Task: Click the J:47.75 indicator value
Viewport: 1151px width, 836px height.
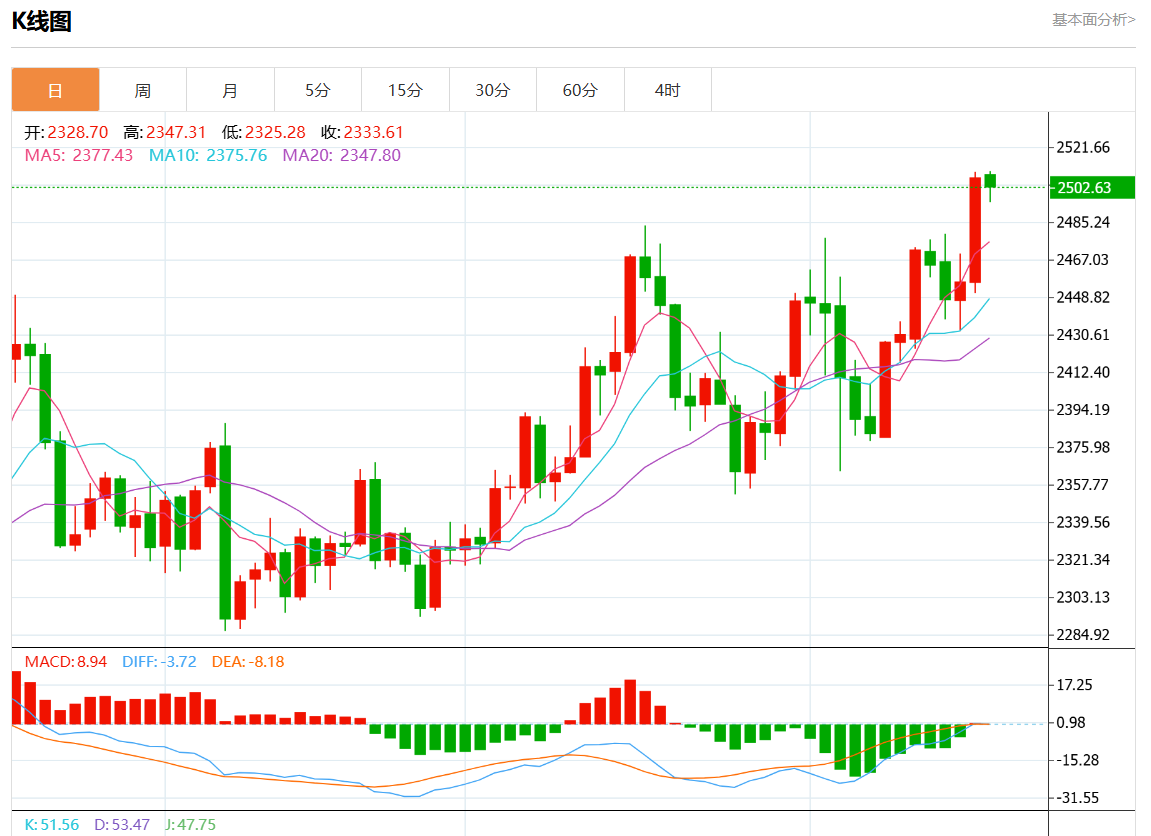Action: (x=190, y=824)
